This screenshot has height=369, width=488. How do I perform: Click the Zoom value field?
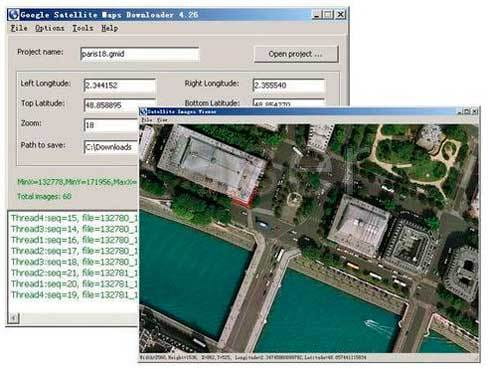[111, 125]
